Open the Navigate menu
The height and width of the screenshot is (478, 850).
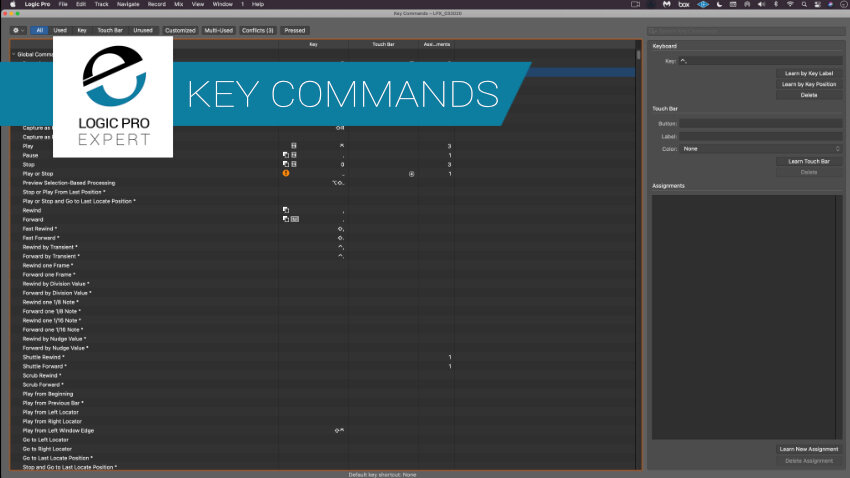coord(128,4)
